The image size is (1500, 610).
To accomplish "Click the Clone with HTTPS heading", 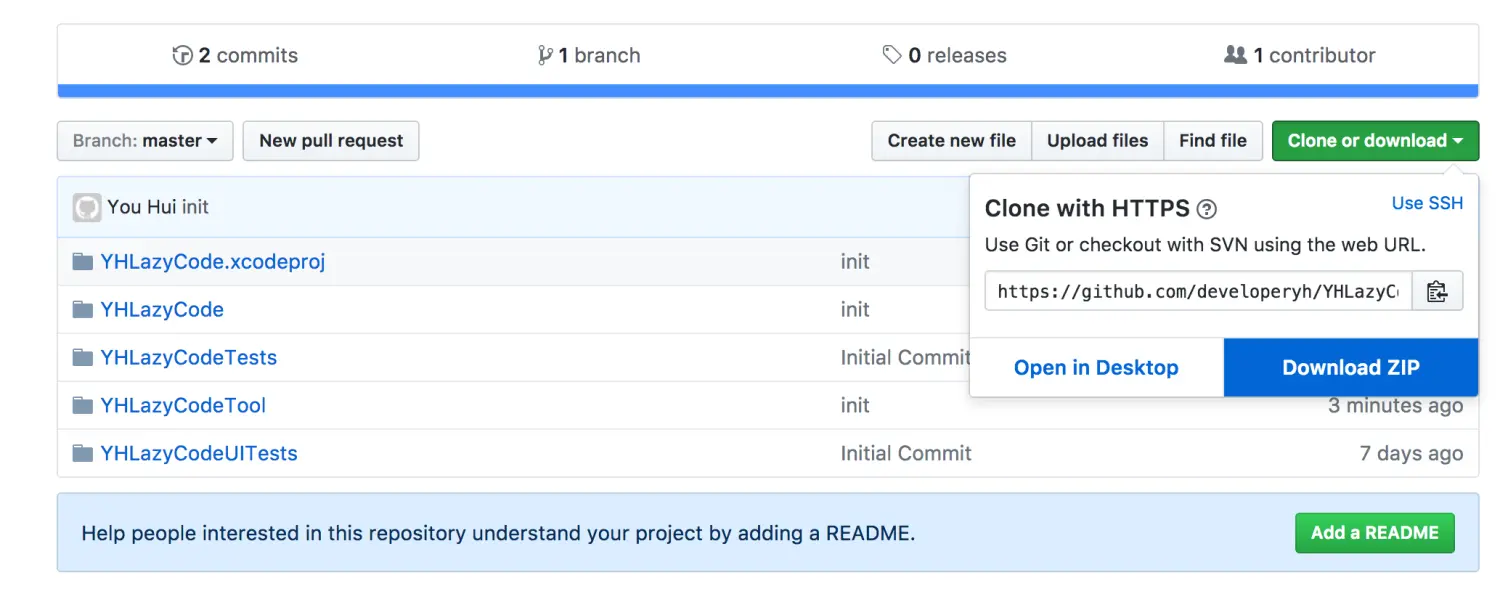I will coord(1087,209).
